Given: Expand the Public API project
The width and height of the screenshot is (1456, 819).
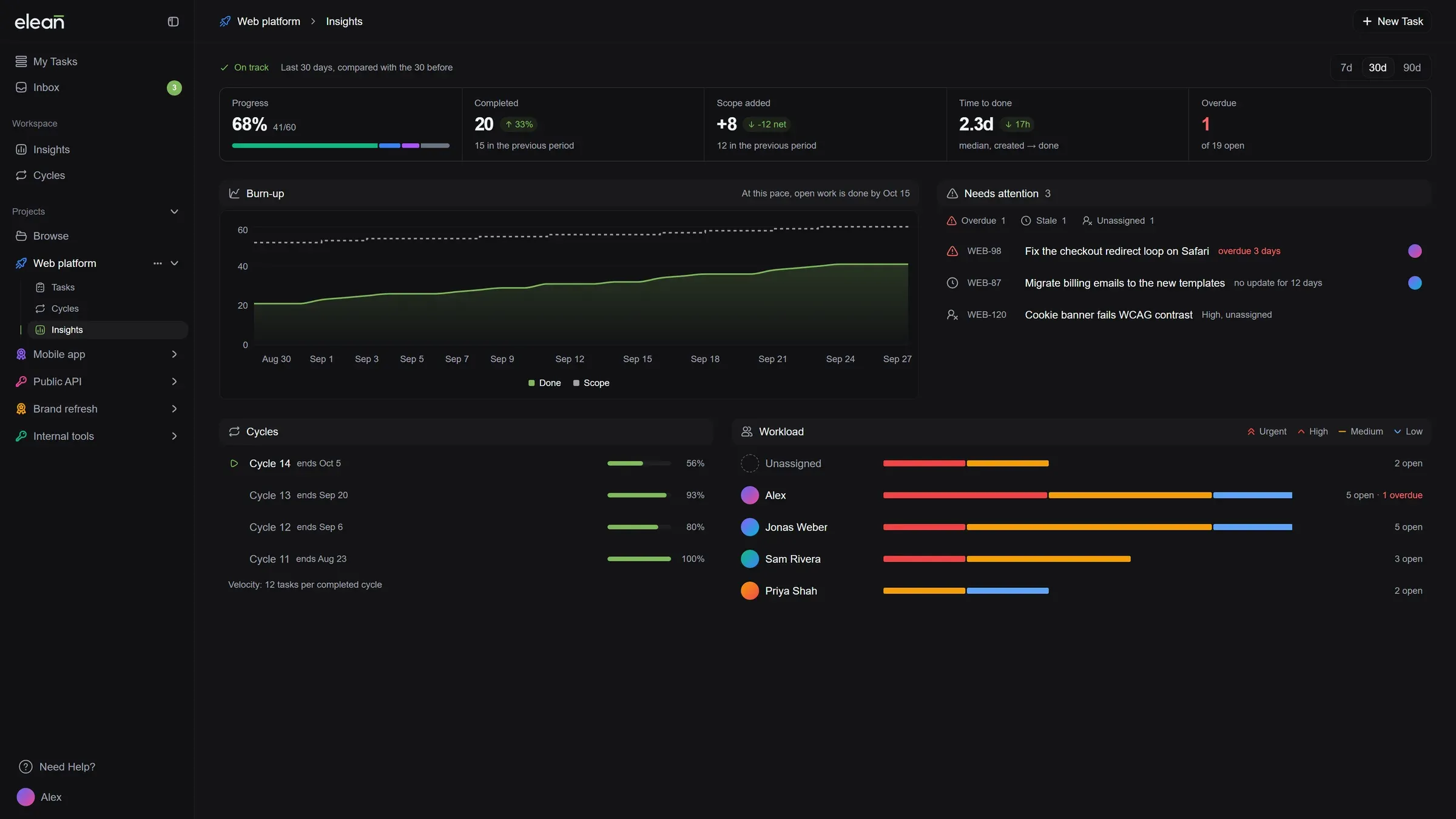Looking at the screenshot, I should (174, 382).
